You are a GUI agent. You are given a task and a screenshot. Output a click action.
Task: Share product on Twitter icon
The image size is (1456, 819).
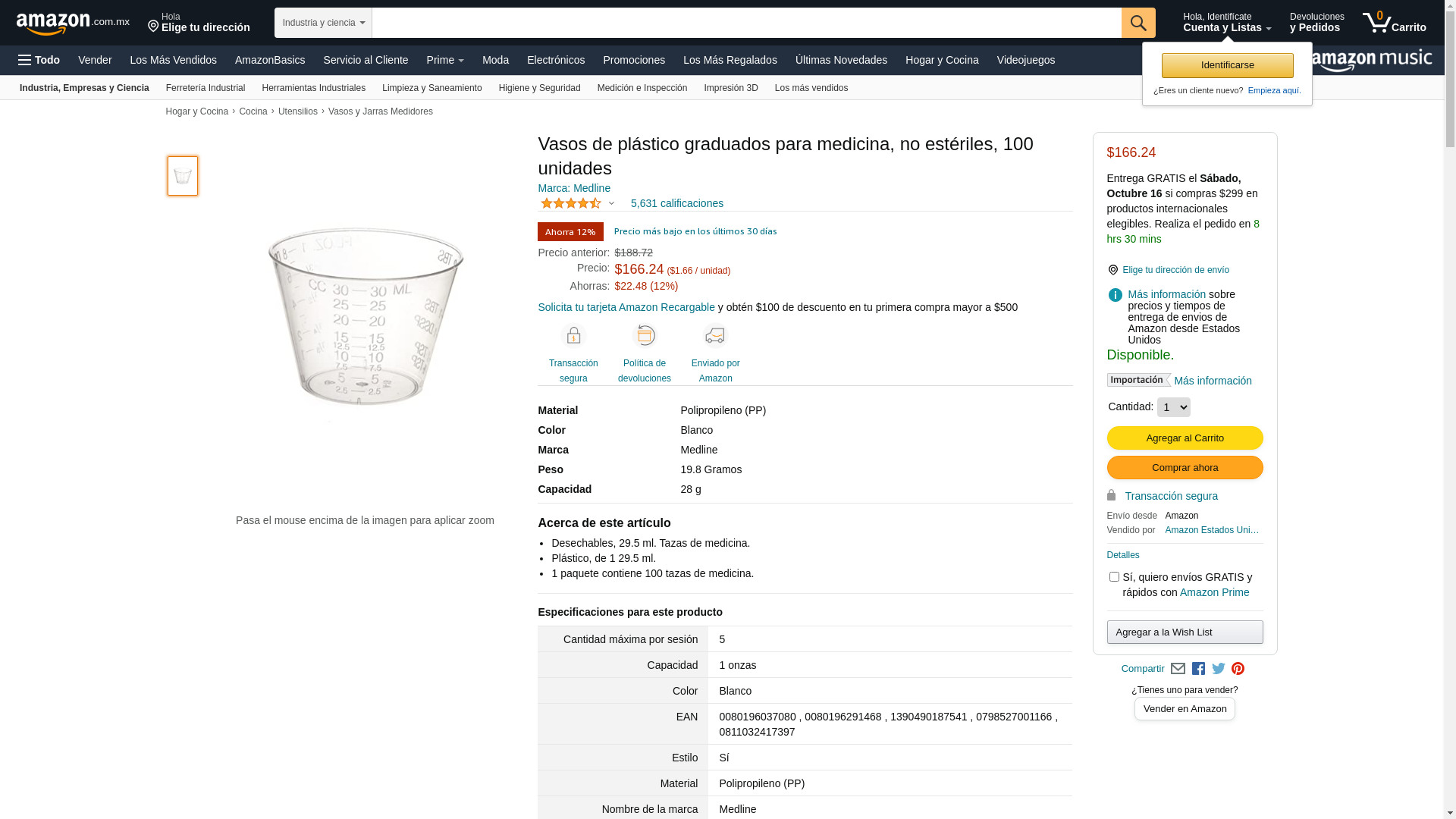pyautogui.click(x=1219, y=669)
